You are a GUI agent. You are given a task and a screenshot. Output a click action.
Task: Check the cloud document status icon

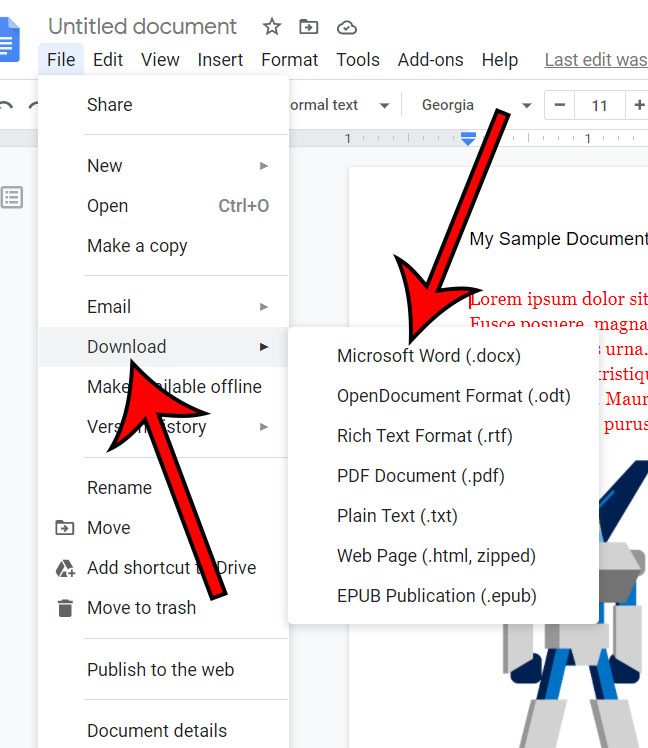pyautogui.click(x=346, y=28)
